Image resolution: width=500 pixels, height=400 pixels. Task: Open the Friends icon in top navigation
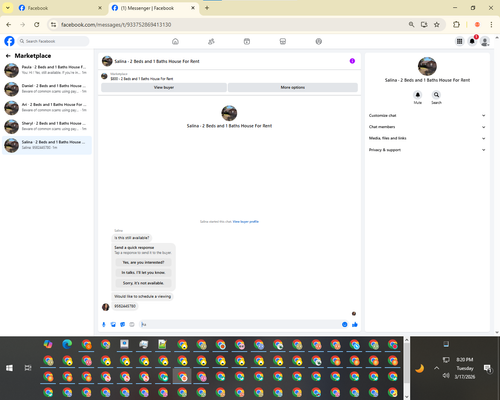(211, 41)
